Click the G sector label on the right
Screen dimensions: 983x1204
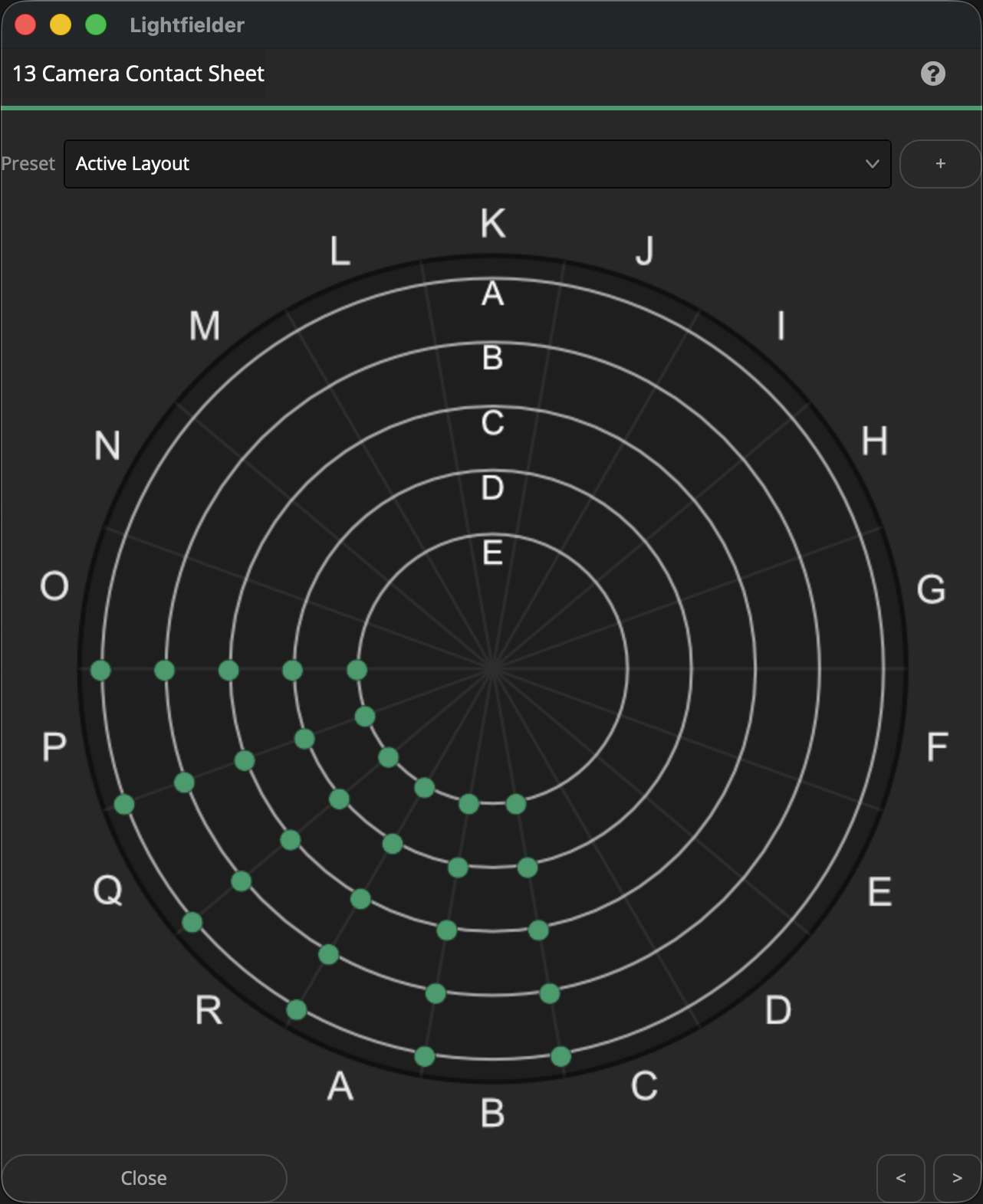click(x=931, y=589)
